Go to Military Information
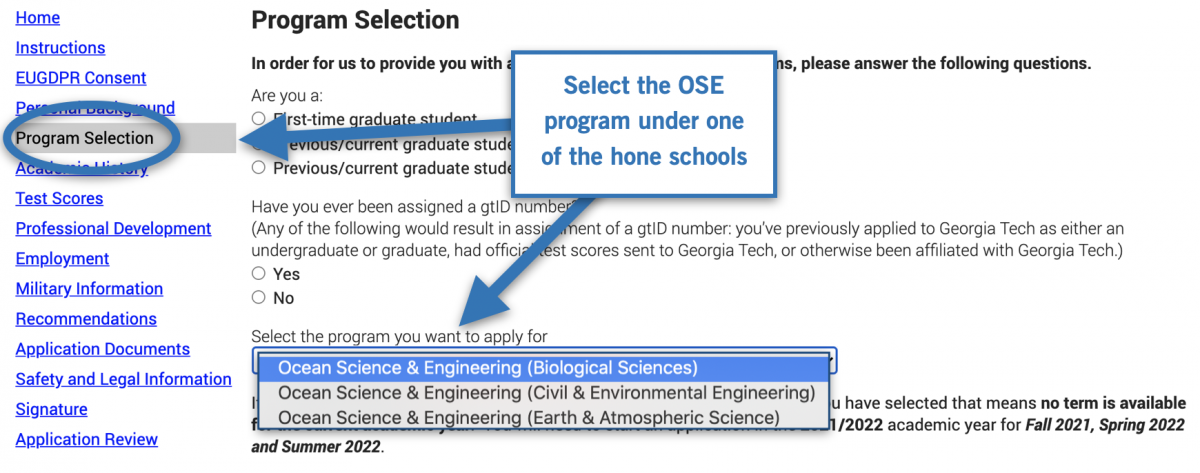Viewport: 1200px width, 473px height. click(89, 288)
